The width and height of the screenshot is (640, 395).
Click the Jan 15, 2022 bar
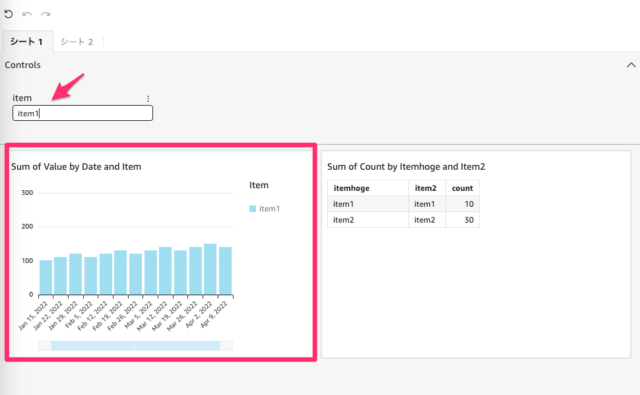[46, 277]
